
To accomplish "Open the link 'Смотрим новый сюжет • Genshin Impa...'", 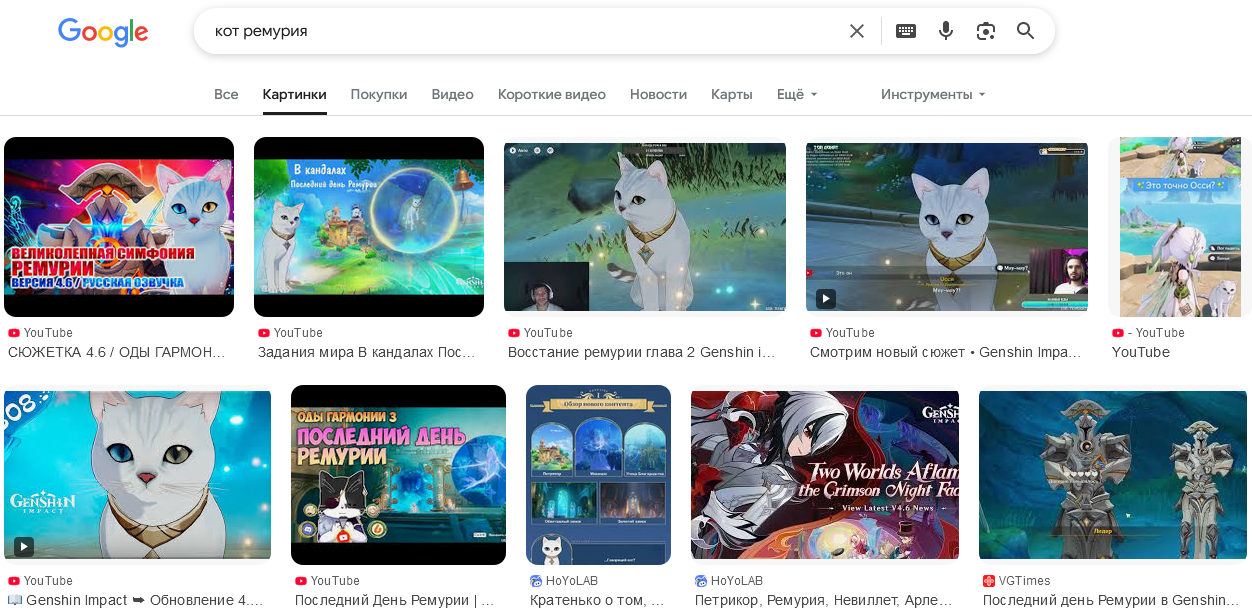I will [x=946, y=352].
